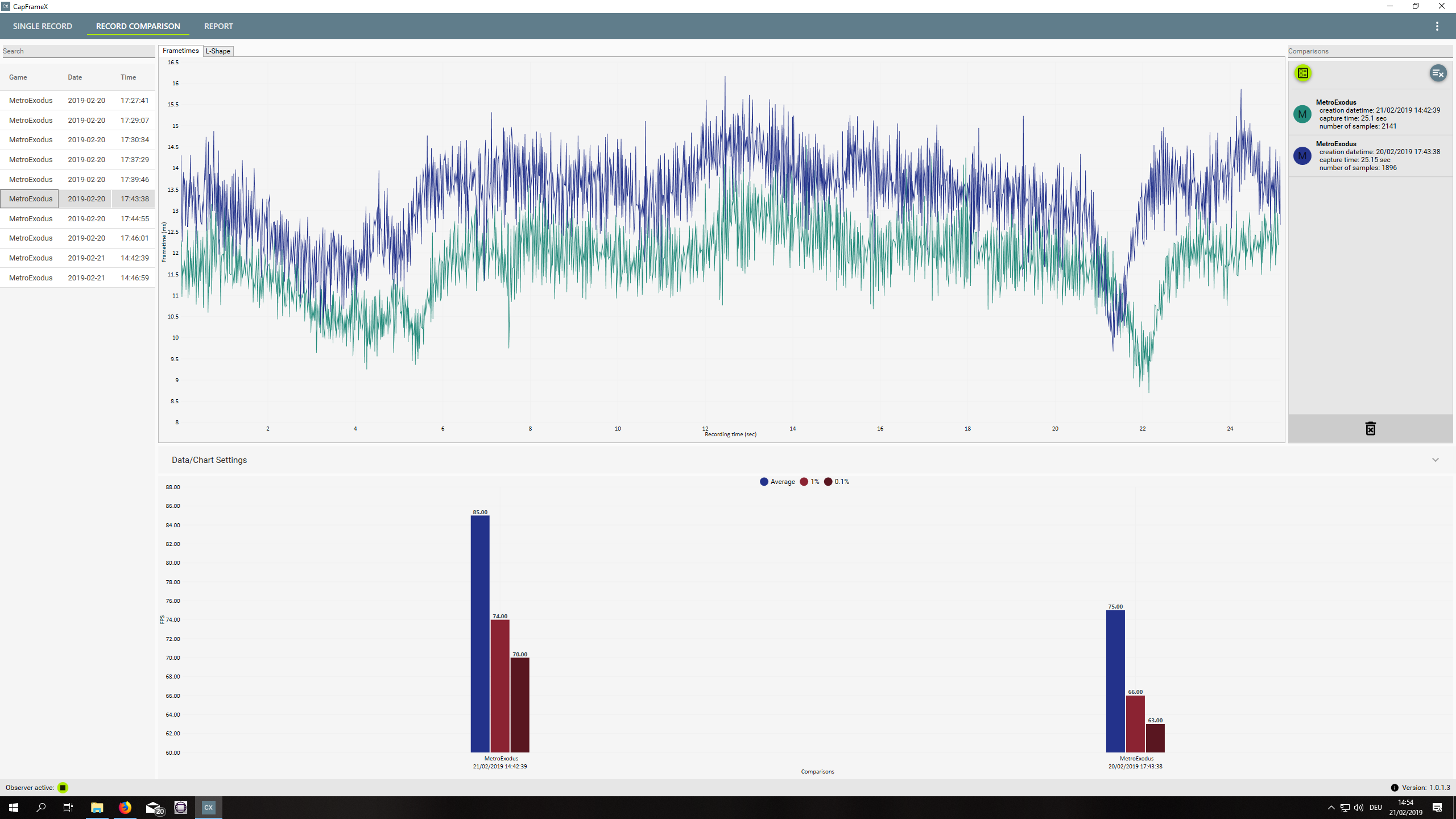Screen dimensions: 1456x819
Task: Click the trash bin delete icon
Action: pyautogui.click(x=1370, y=429)
